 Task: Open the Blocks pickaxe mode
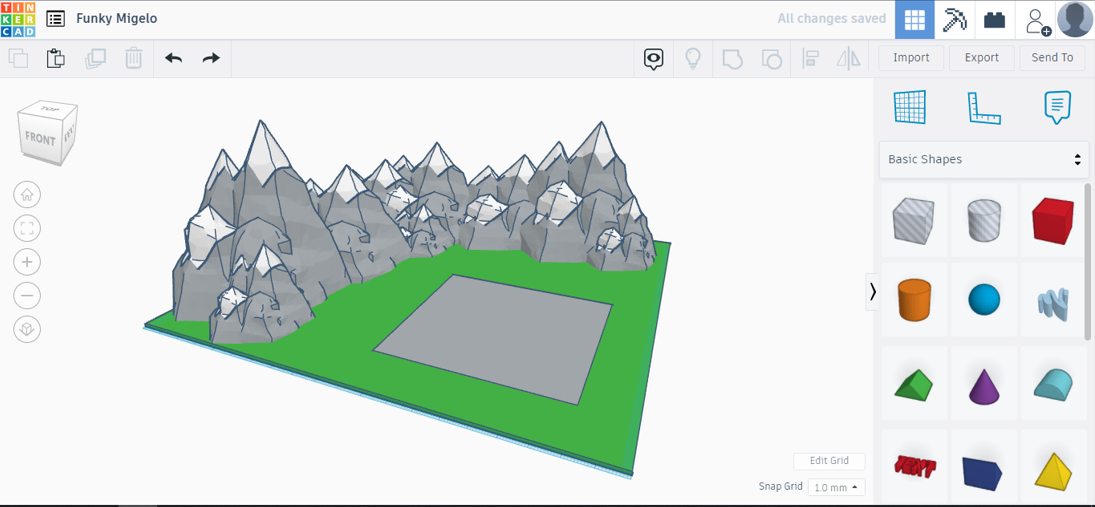tap(954, 20)
